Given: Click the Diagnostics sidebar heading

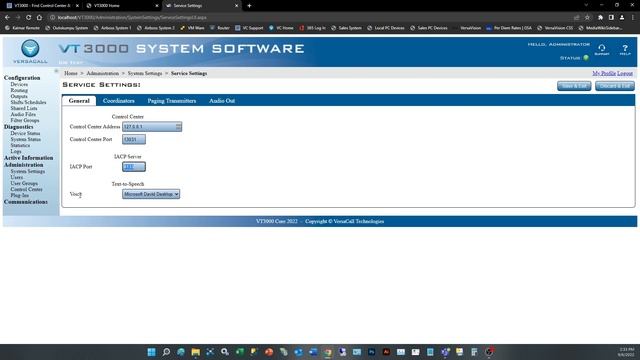Looking at the screenshot, I should point(18,127).
